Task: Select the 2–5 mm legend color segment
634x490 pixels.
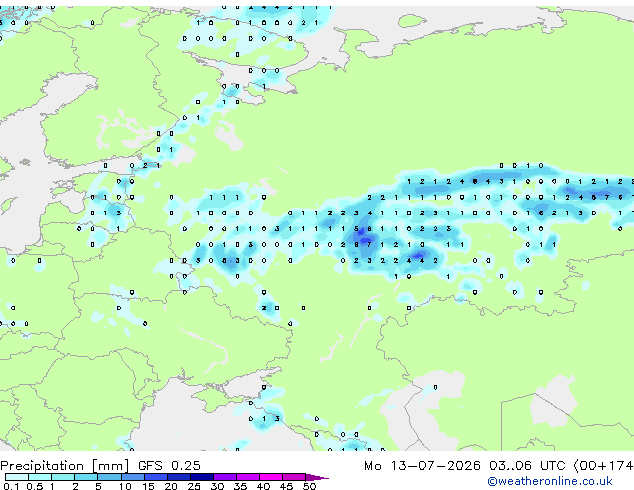Action: pyautogui.click(x=86, y=477)
